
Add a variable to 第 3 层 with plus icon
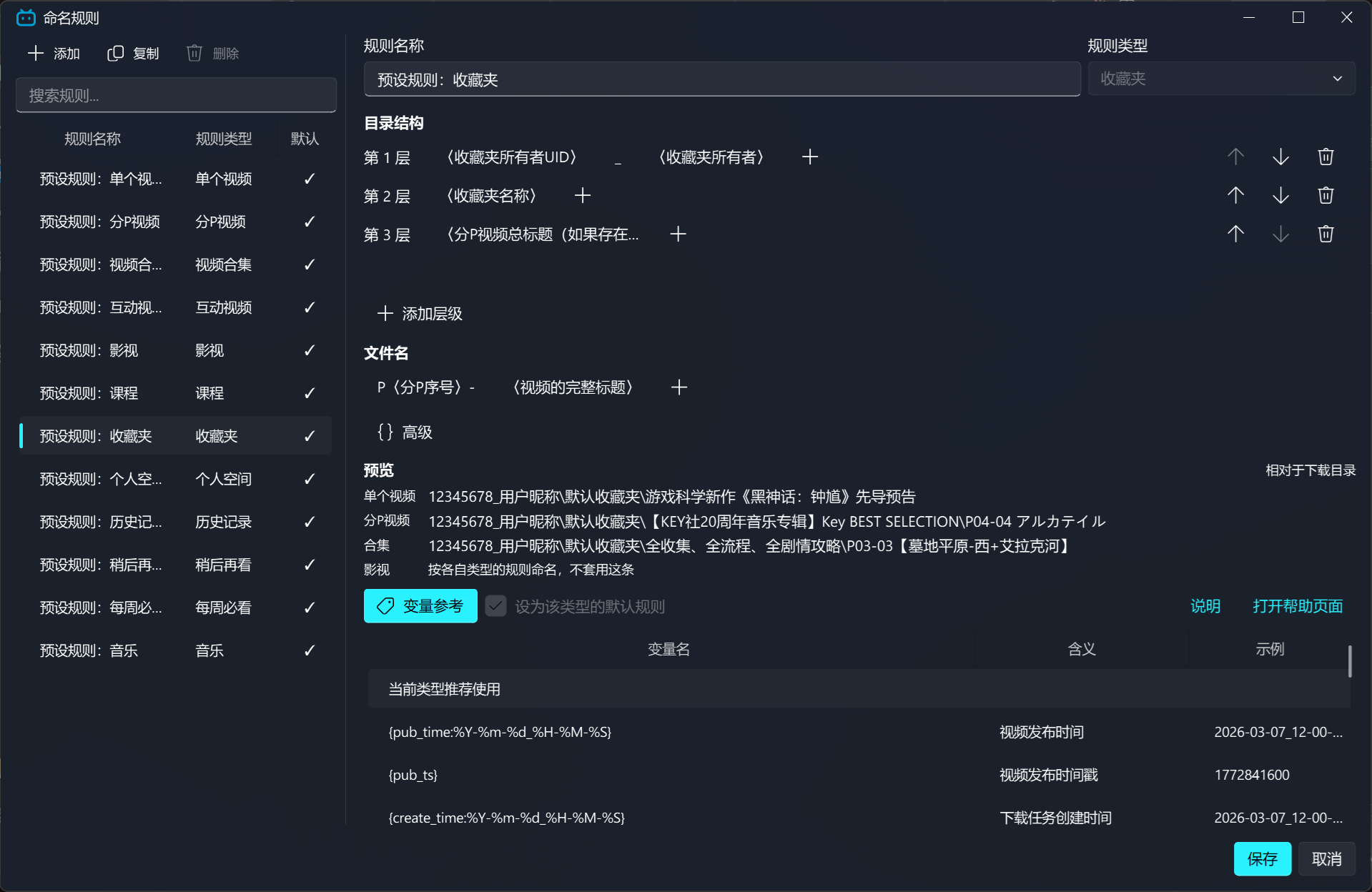[x=678, y=234]
